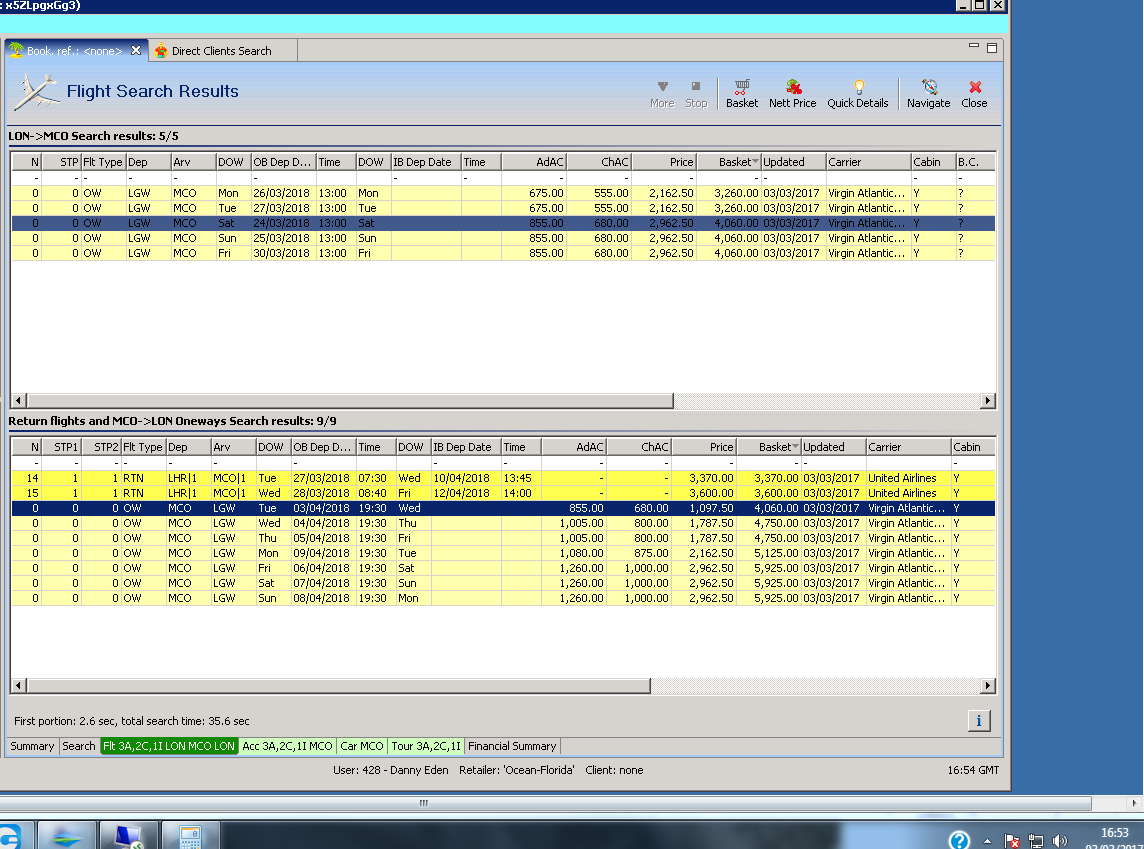This screenshot has height=849, width=1144.
Task: Close the Book. ref. tab with its X
Action: [136, 50]
